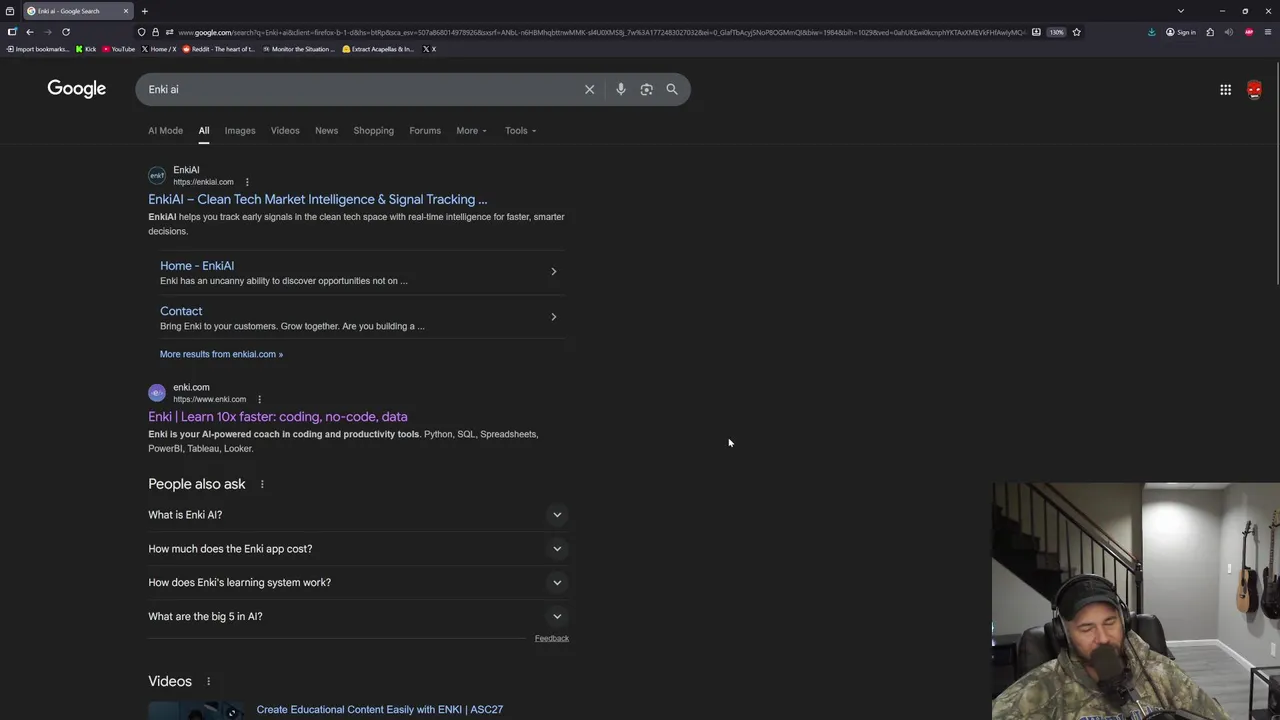The image size is (1280, 720).
Task: Click the tracking protection shield icon
Action: tap(141, 32)
